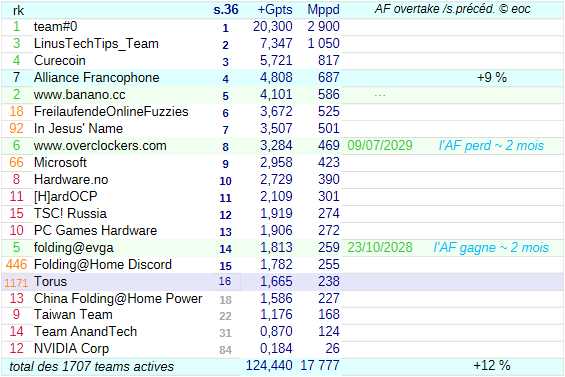The image size is (565, 377).
Task: Click the total des 1707 teams actives cell
Action: pos(92,367)
